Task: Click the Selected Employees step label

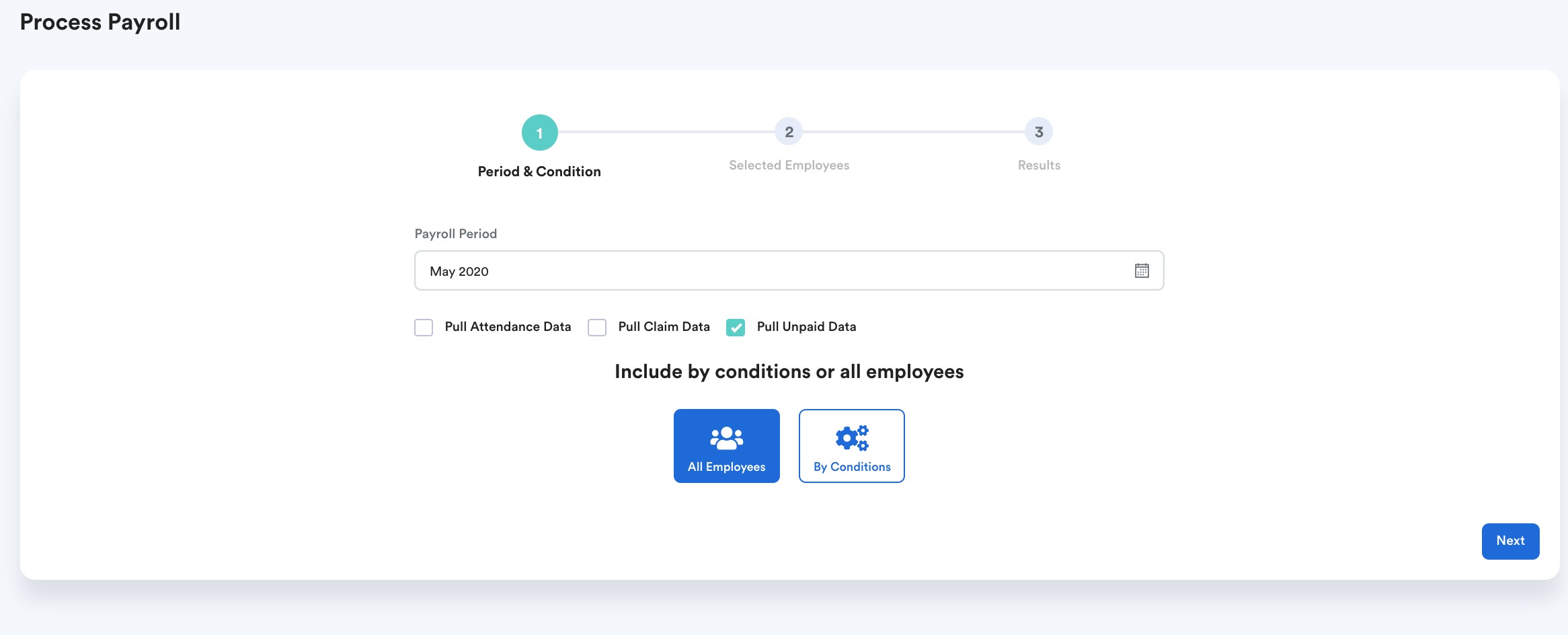Action: (789, 165)
